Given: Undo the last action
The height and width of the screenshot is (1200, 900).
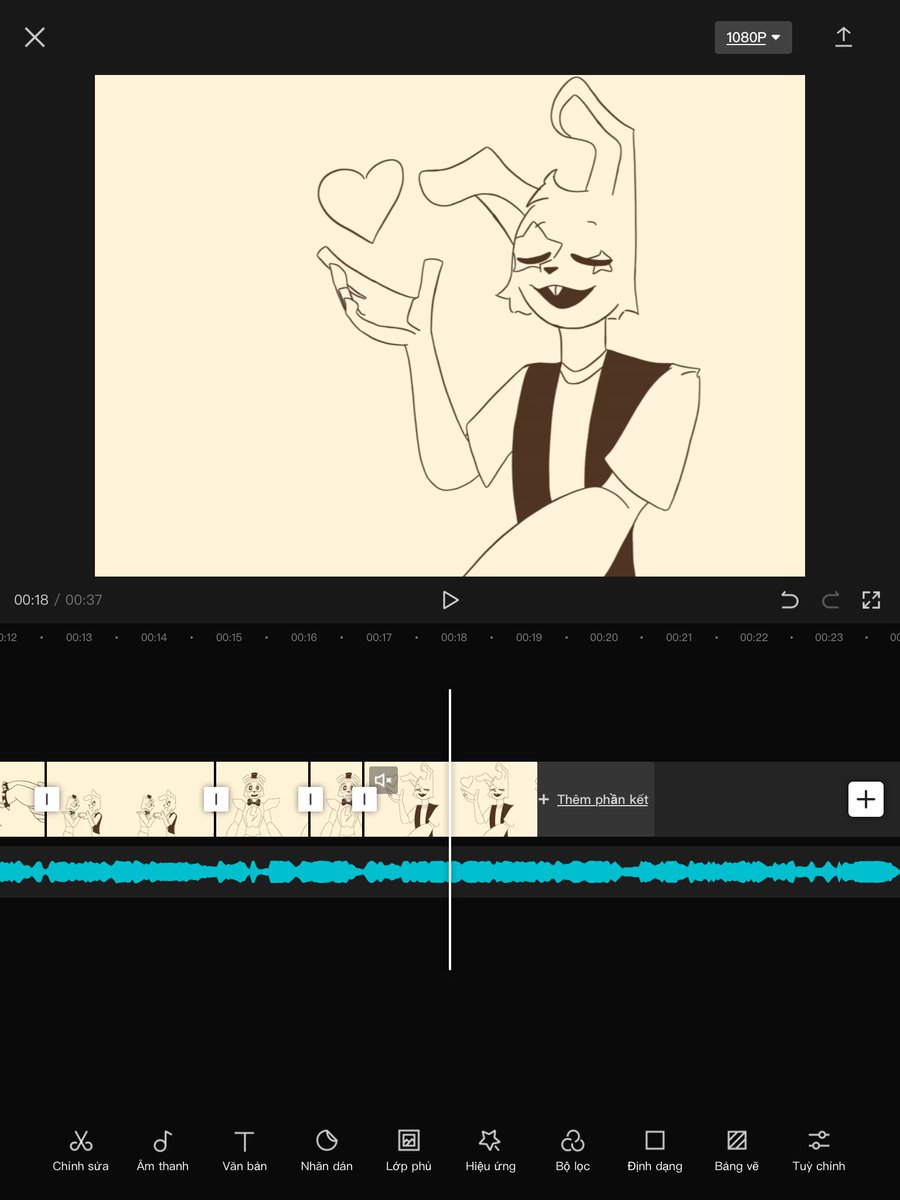Looking at the screenshot, I should click(789, 600).
